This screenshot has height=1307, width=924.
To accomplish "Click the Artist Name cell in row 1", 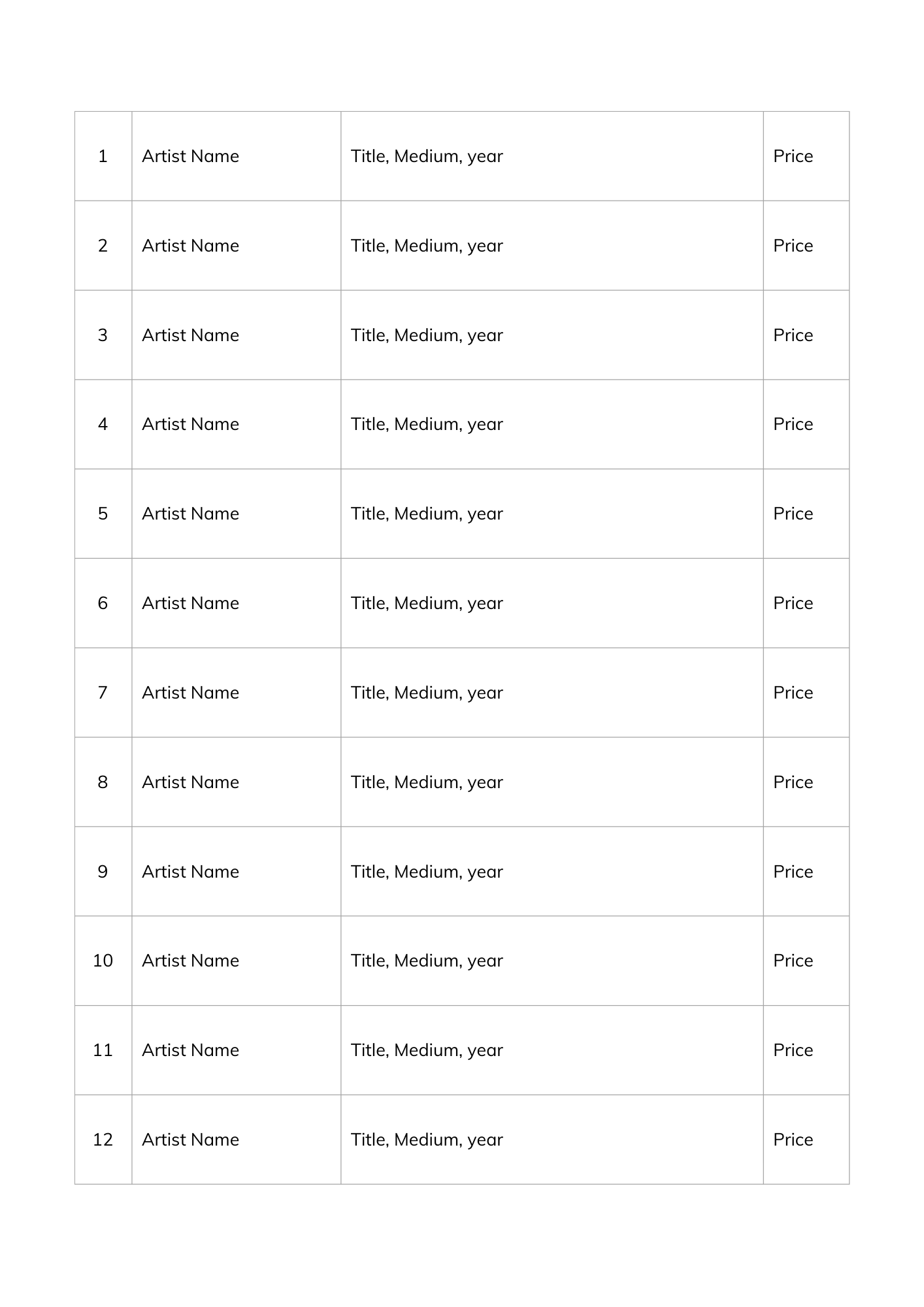I will click(236, 156).
